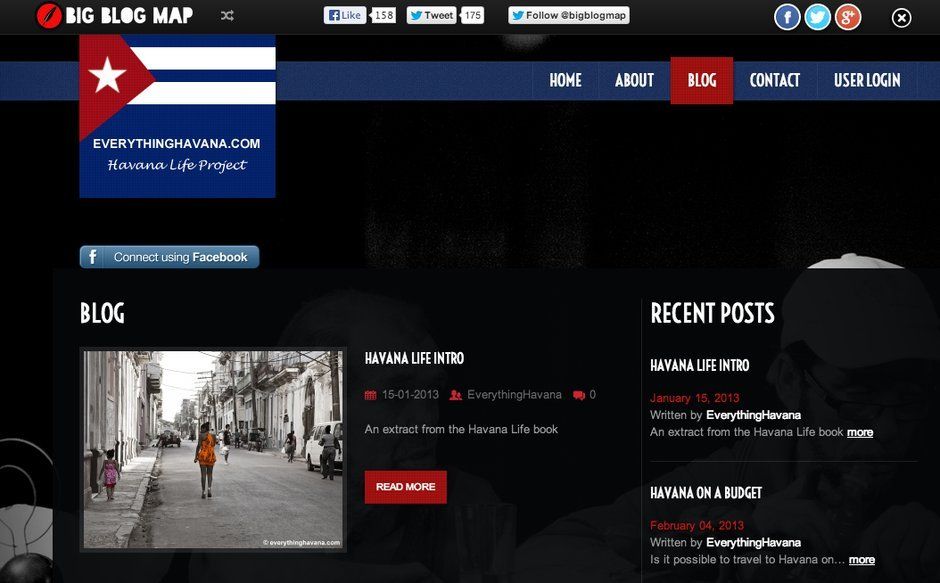Screen dimensions: 940x583
Task: Click the shuffle random blog icon
Action: 227,16
